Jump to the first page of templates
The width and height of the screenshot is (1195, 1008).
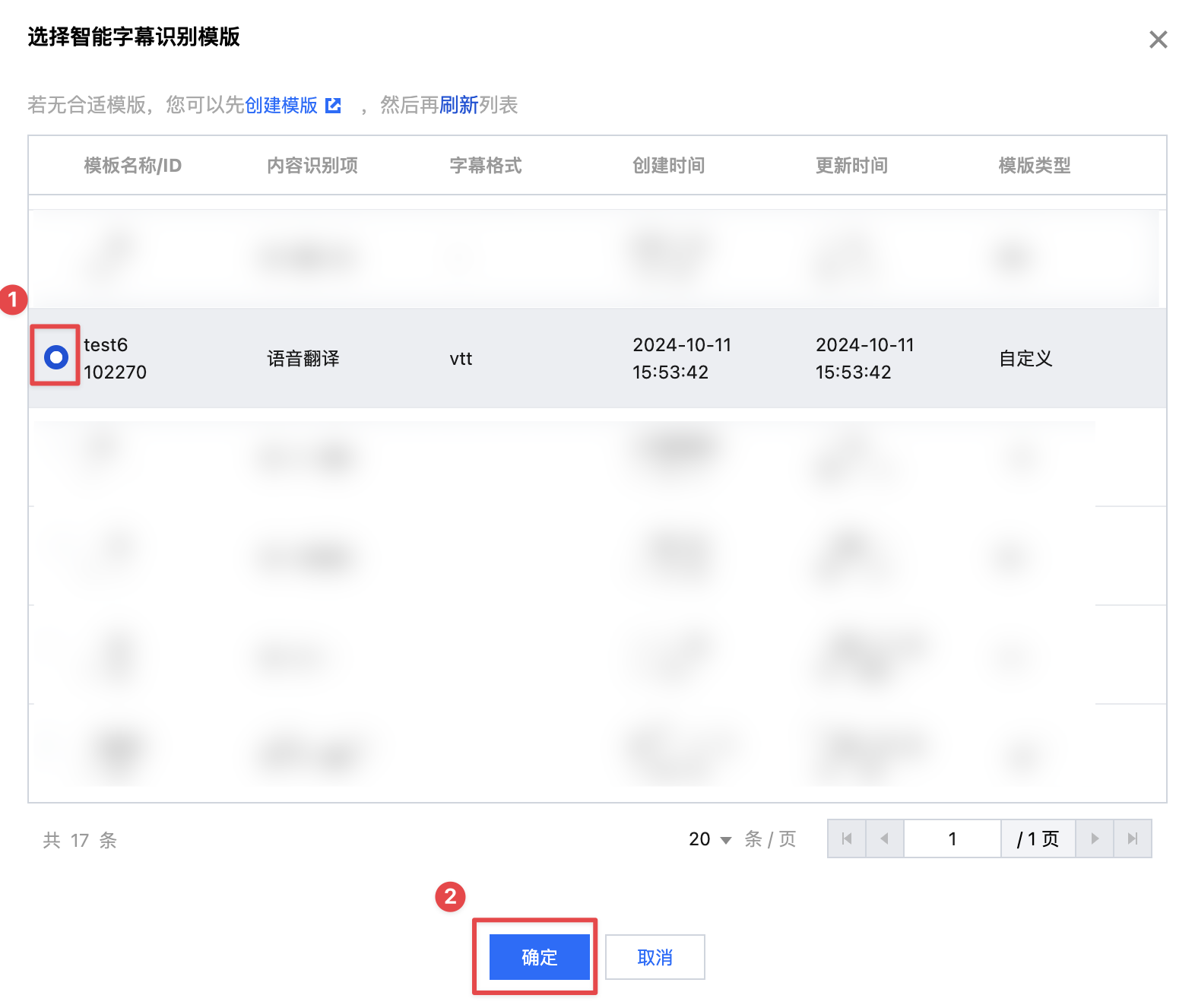click(847, 838)
